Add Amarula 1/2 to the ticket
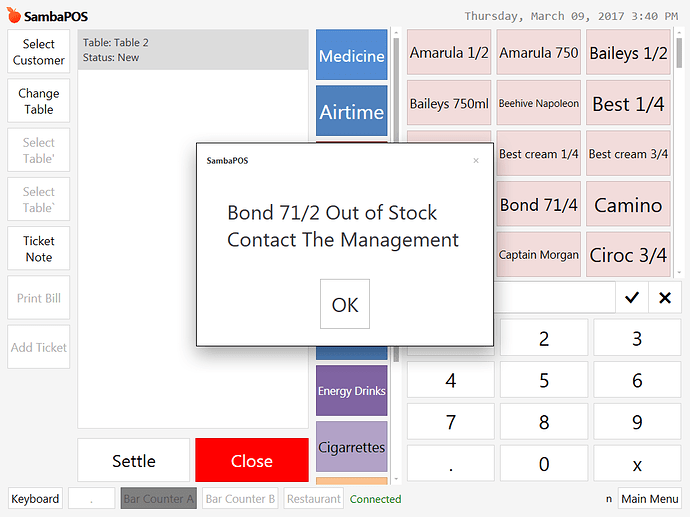 tap(449, 53)
